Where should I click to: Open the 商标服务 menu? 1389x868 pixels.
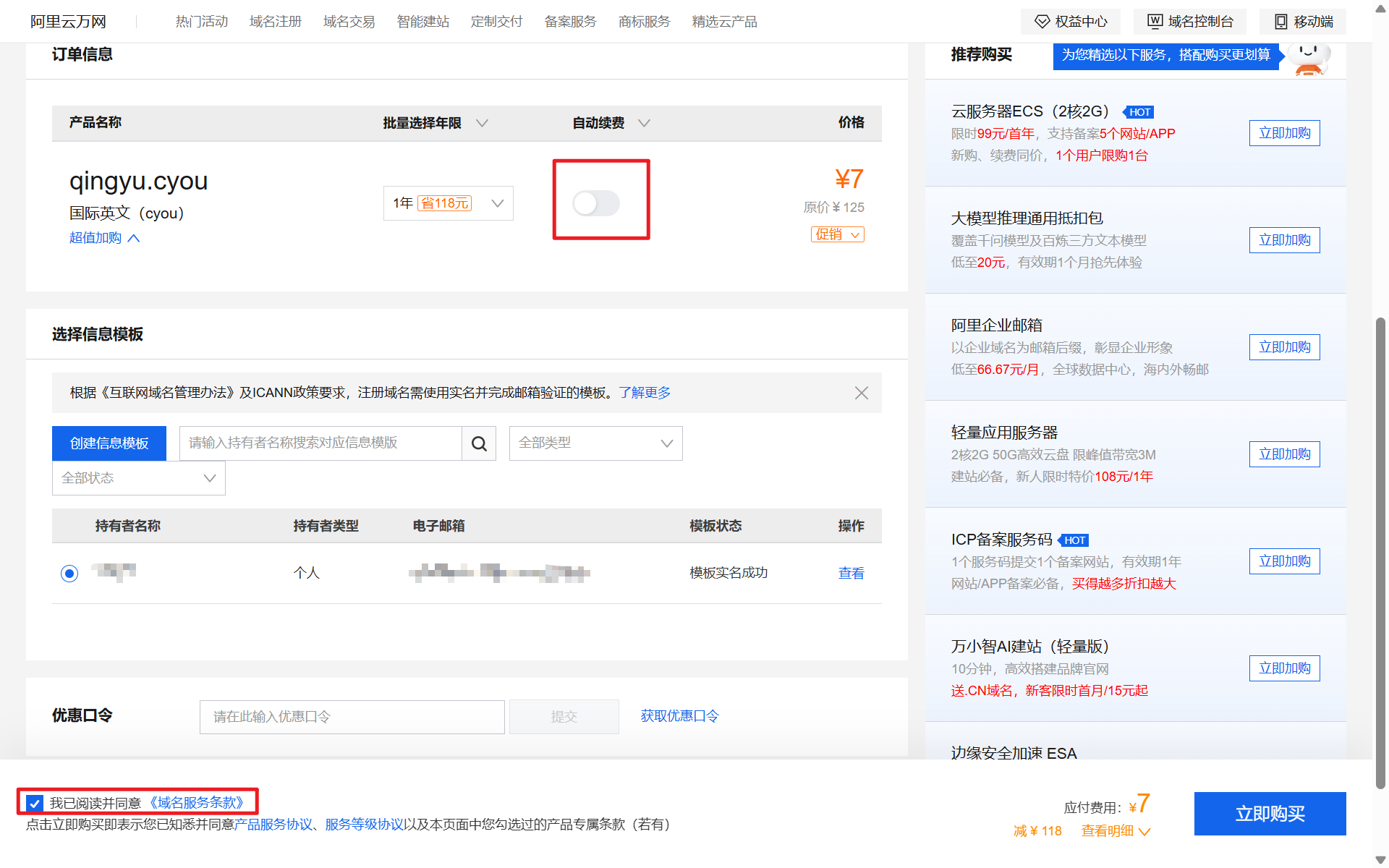pos(645,22)
